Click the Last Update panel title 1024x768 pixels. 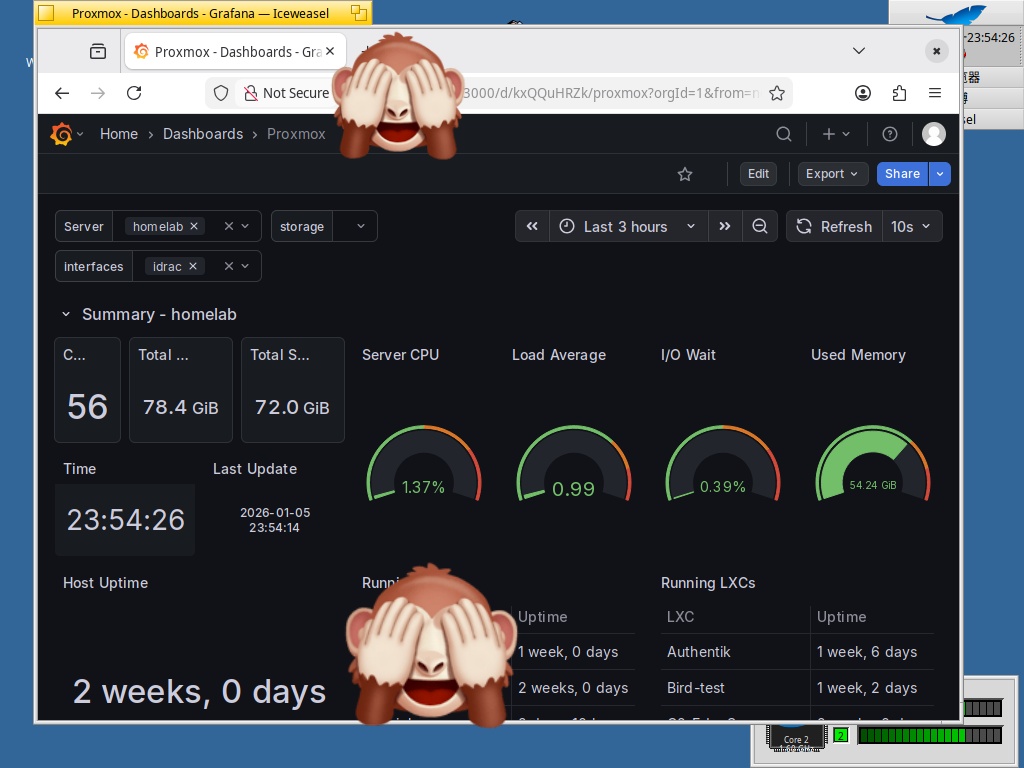point(255,469)
